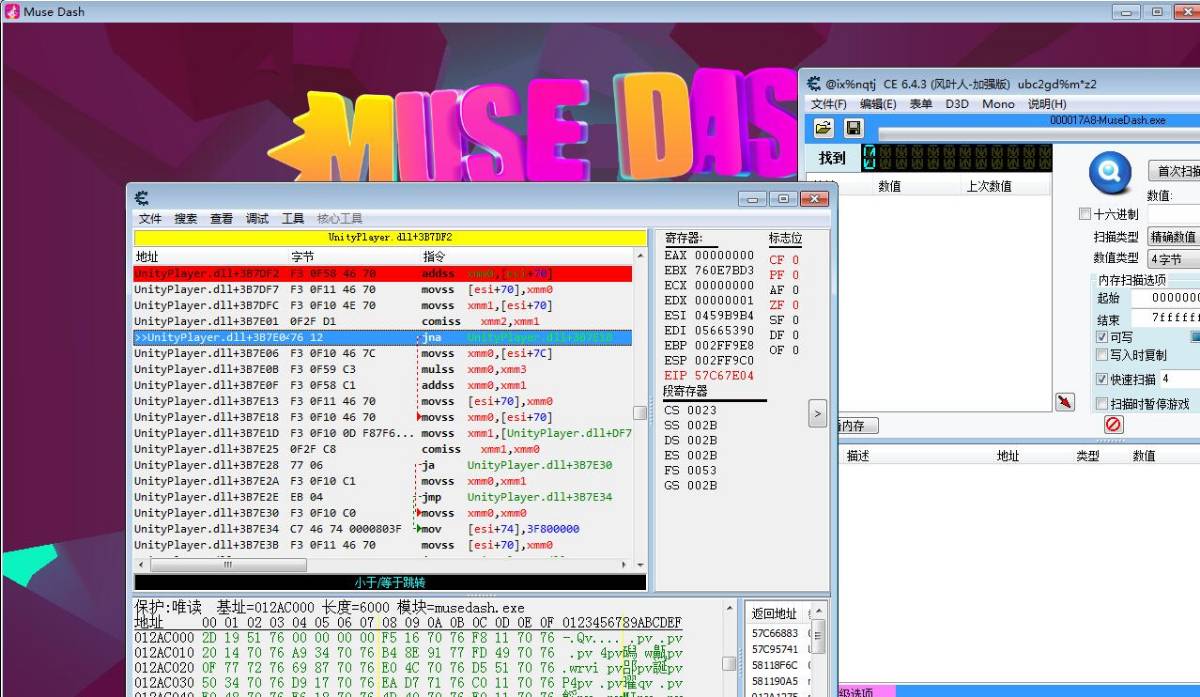1200x697 pixels.
Task: Click the 首次扫描 first scan button
Action: tap(1174, 171)
